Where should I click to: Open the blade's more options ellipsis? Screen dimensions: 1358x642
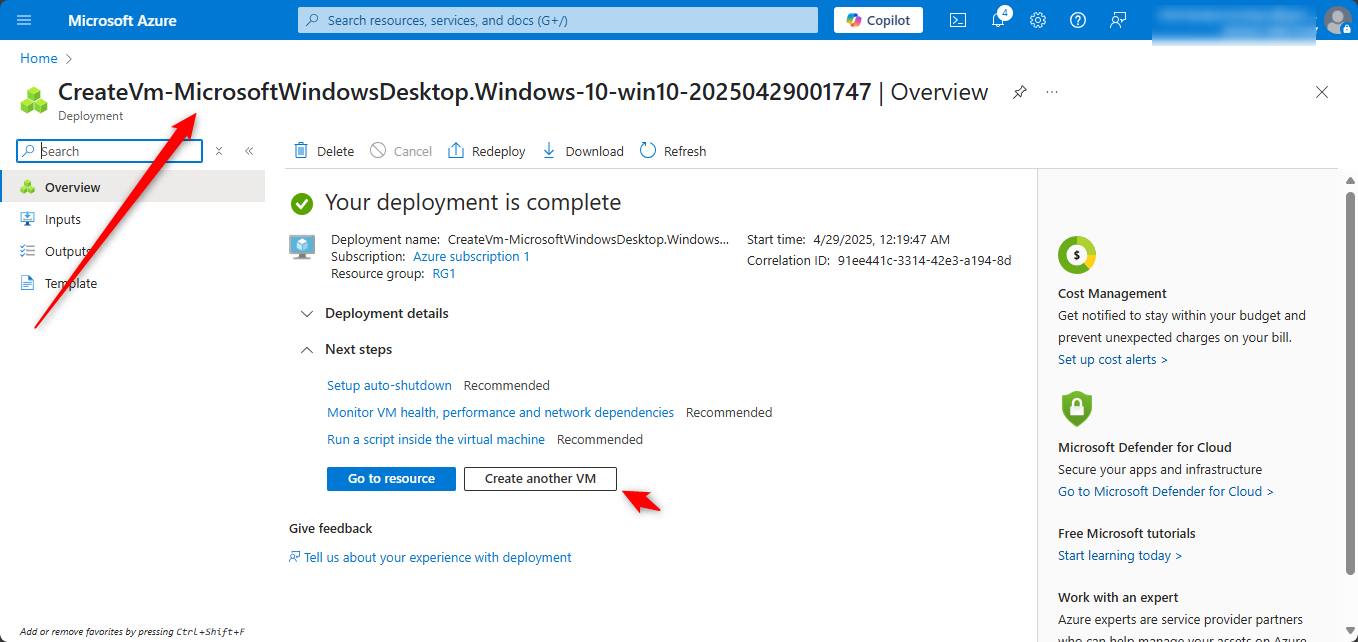coord(1052,92)
